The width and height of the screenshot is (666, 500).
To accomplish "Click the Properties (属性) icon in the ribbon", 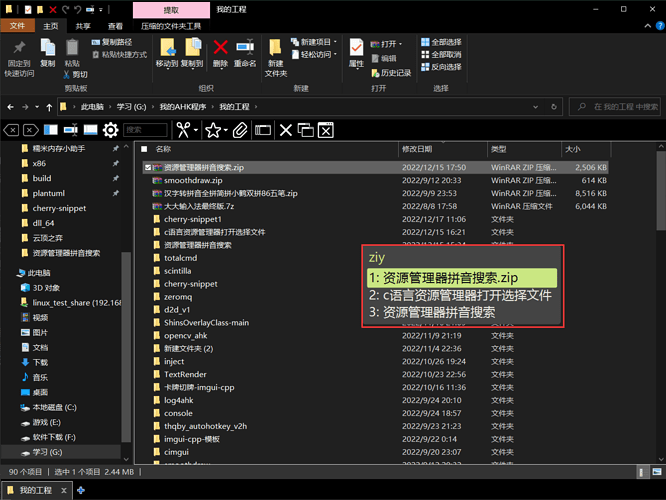I will pyautogui.click(x=356, y=50).
